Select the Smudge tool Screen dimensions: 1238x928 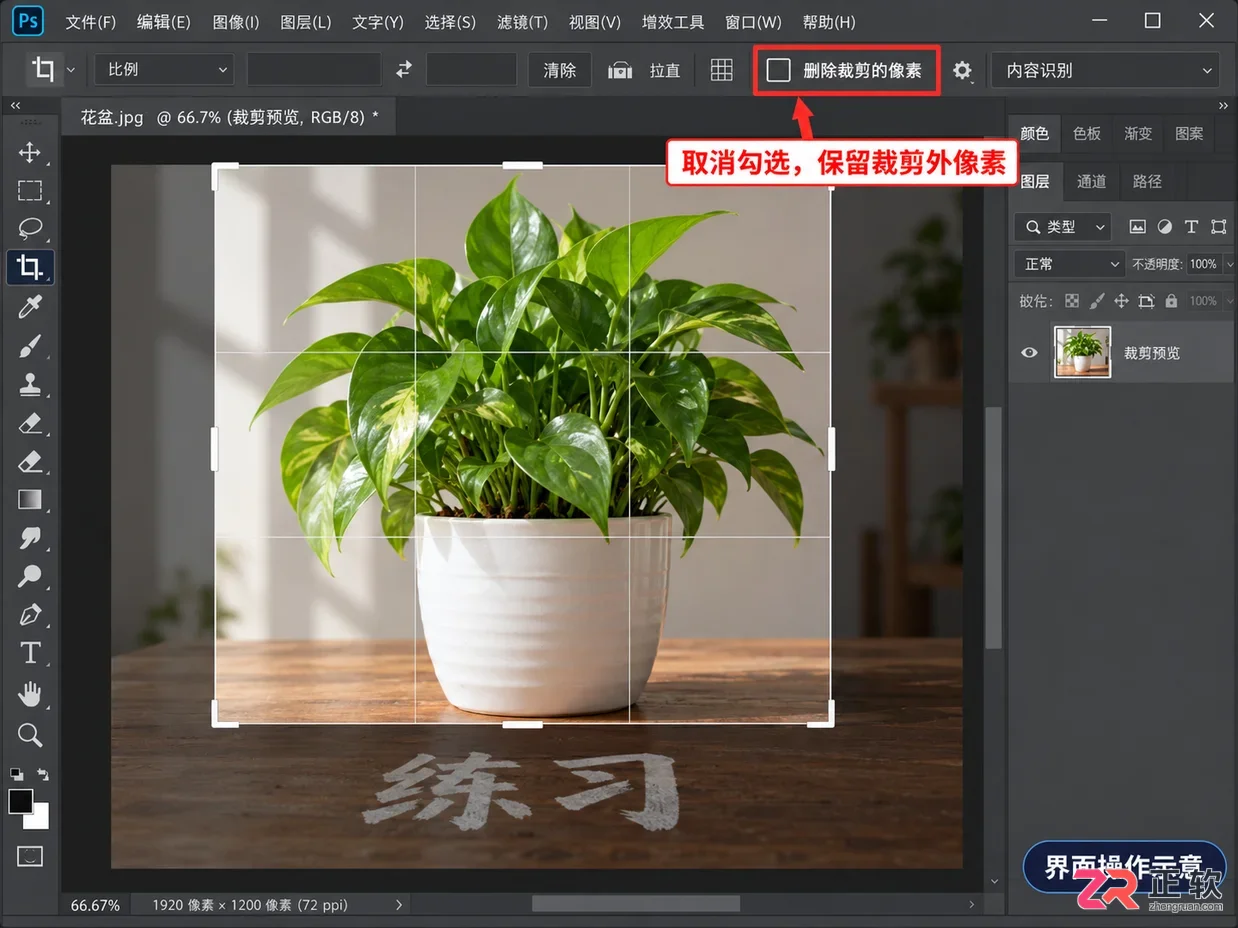29,537
